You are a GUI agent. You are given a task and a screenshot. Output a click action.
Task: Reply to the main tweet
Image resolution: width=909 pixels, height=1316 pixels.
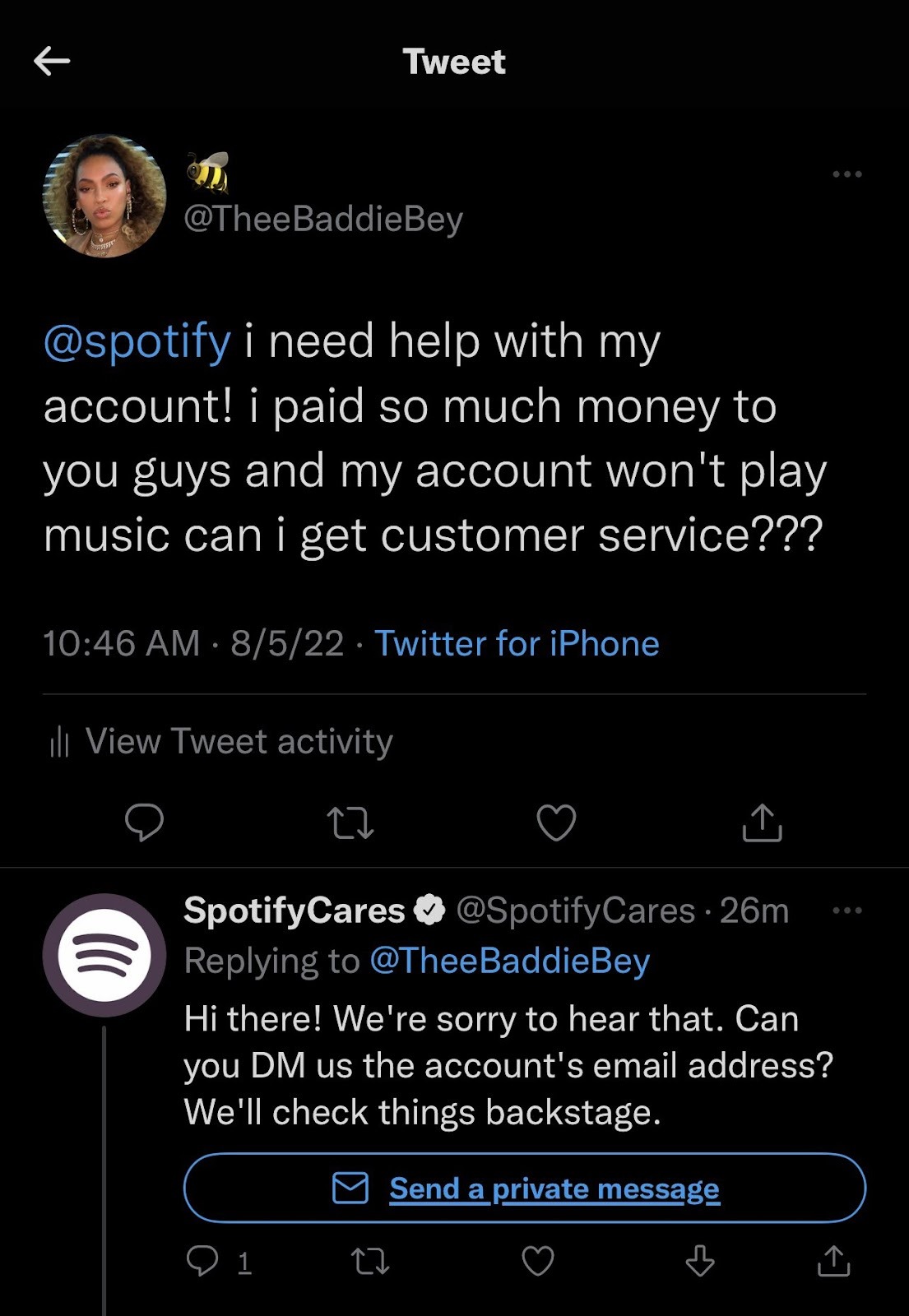tap(144, 822)
